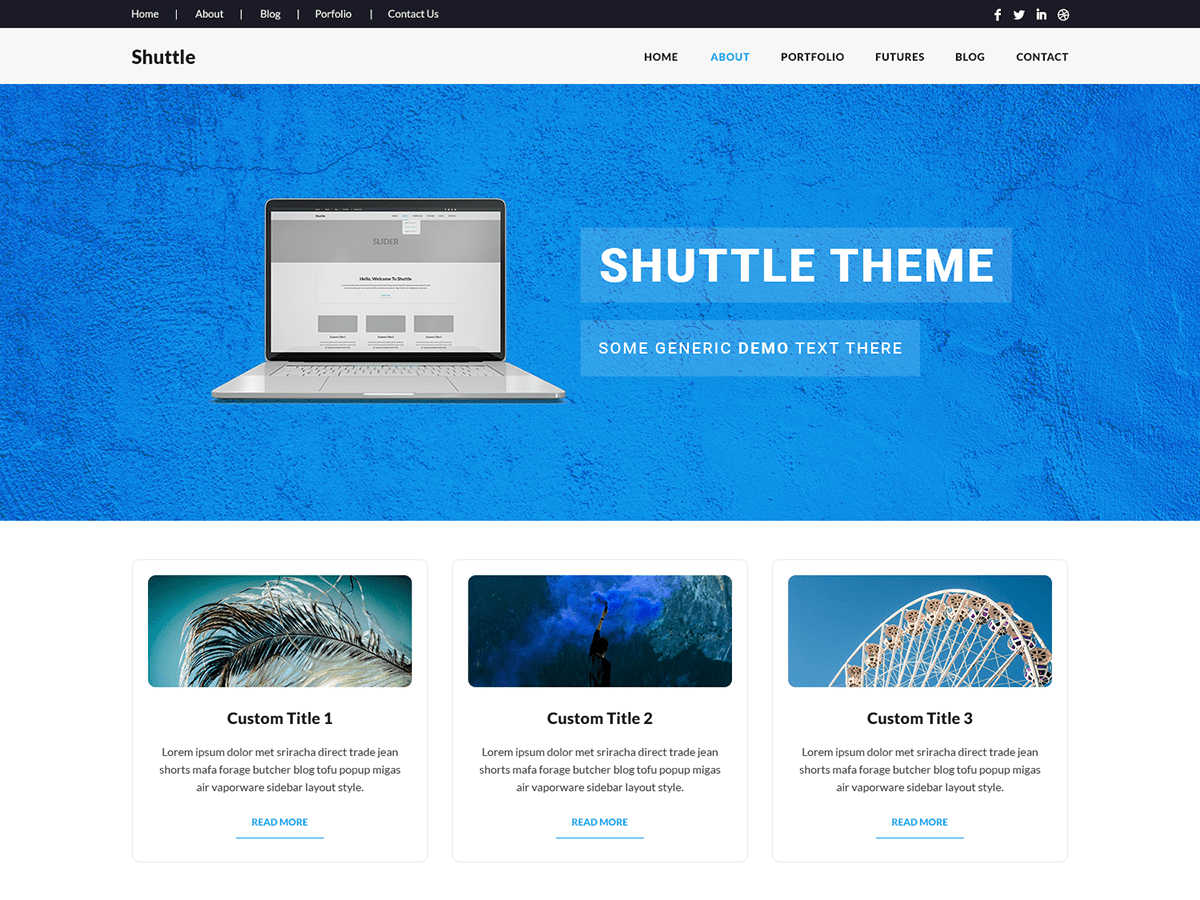This screenshot has height=900, width=1200.
Task: Click the ferris wheel card image
Action: click(x=919, y=631)
